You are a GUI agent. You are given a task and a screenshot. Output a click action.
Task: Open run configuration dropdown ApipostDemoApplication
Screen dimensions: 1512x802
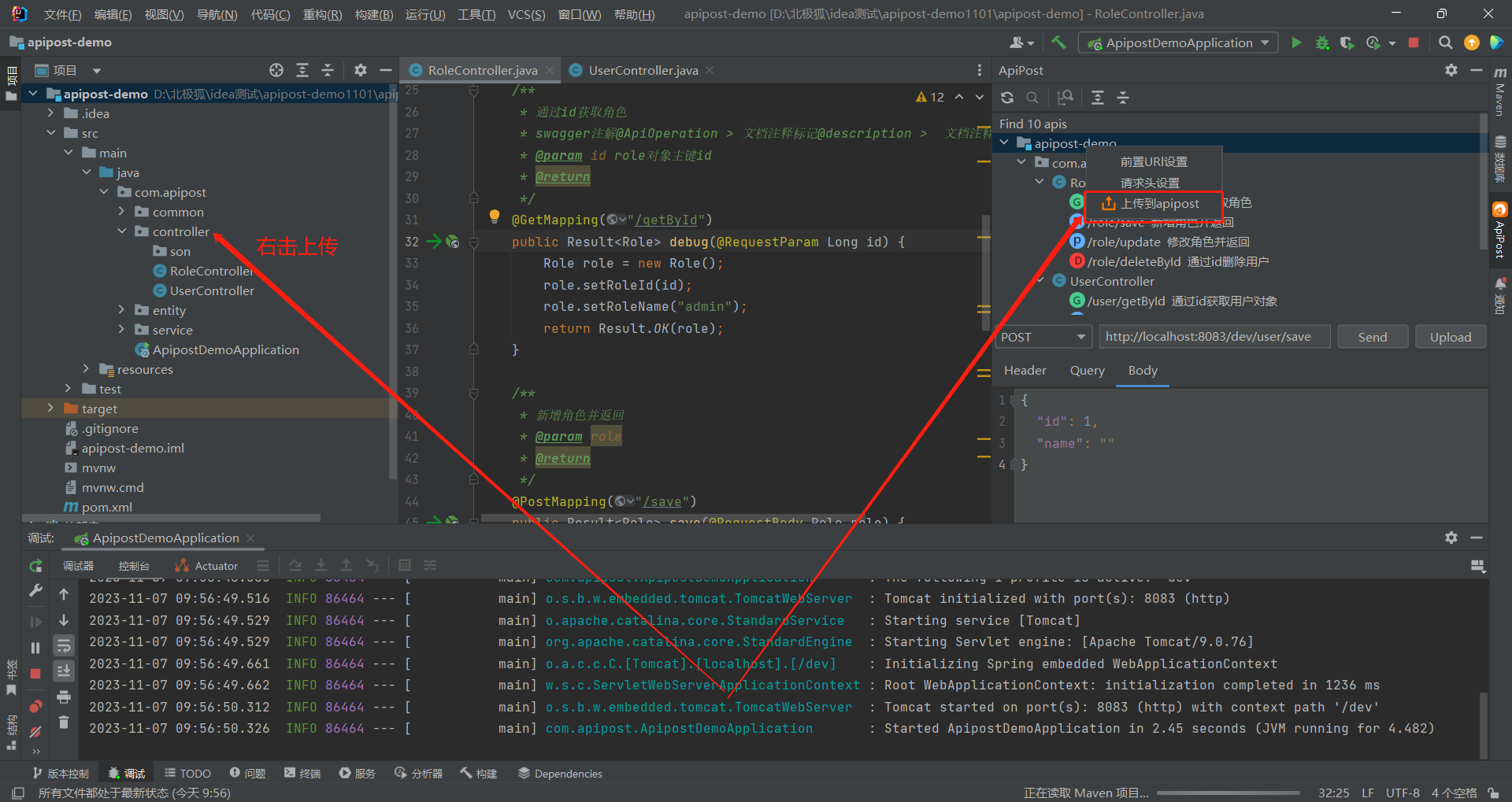point(1177,43)
